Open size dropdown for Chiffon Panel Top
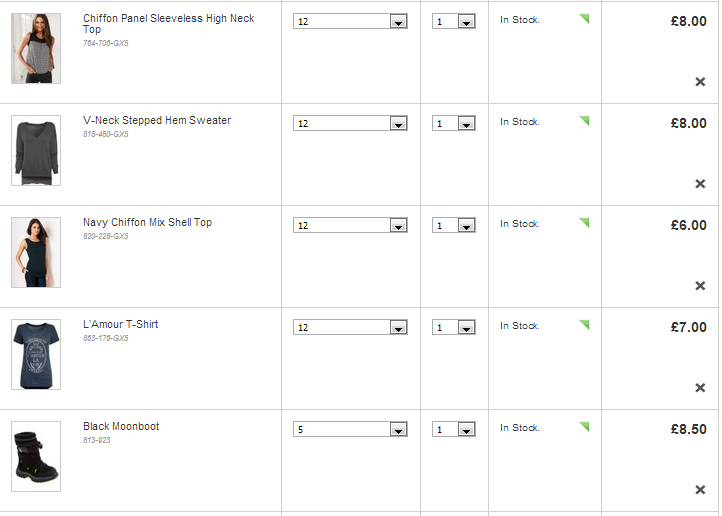The height and width of the screenshot is (516, 722). pos(350,21)
